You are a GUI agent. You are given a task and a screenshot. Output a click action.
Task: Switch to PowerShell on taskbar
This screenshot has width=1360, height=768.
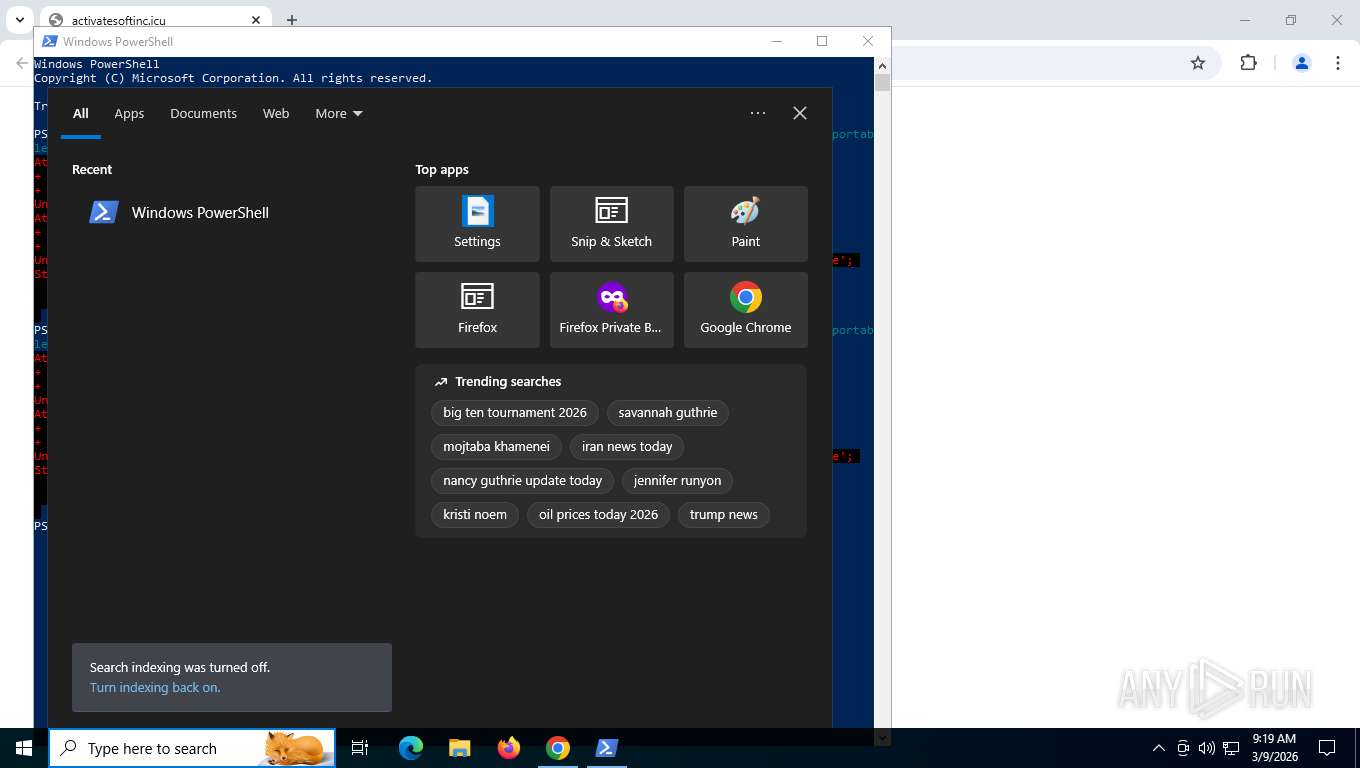606,748
